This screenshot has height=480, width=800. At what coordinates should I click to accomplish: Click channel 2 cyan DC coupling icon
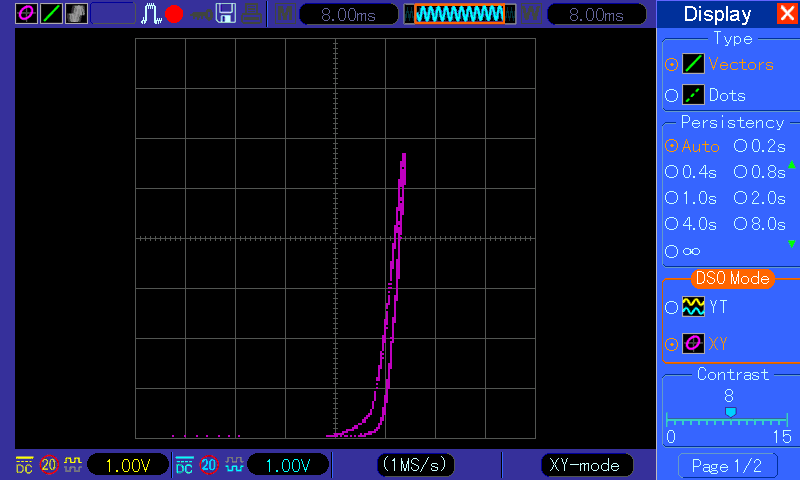click(x=184, y=465)
